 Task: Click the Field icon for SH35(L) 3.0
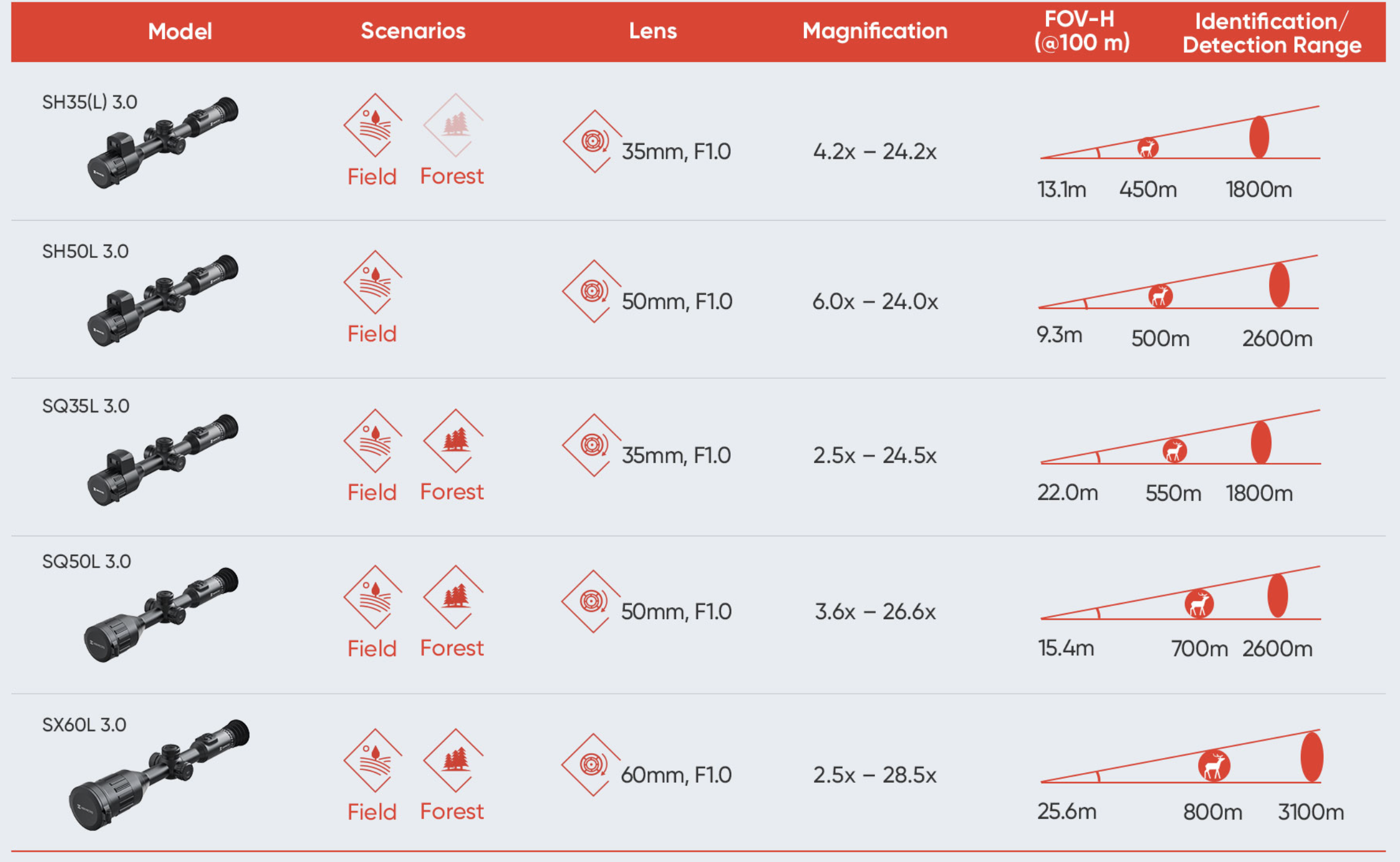pyautogui.click(x=373, y=125)
